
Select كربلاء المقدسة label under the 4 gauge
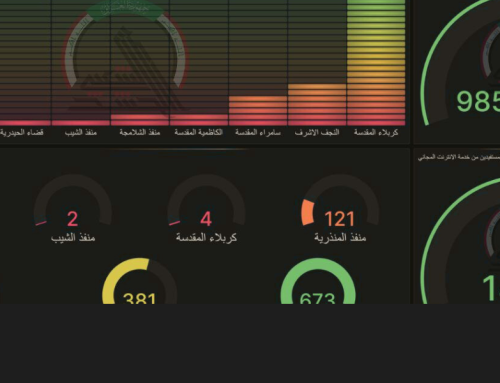pos(206,238)
